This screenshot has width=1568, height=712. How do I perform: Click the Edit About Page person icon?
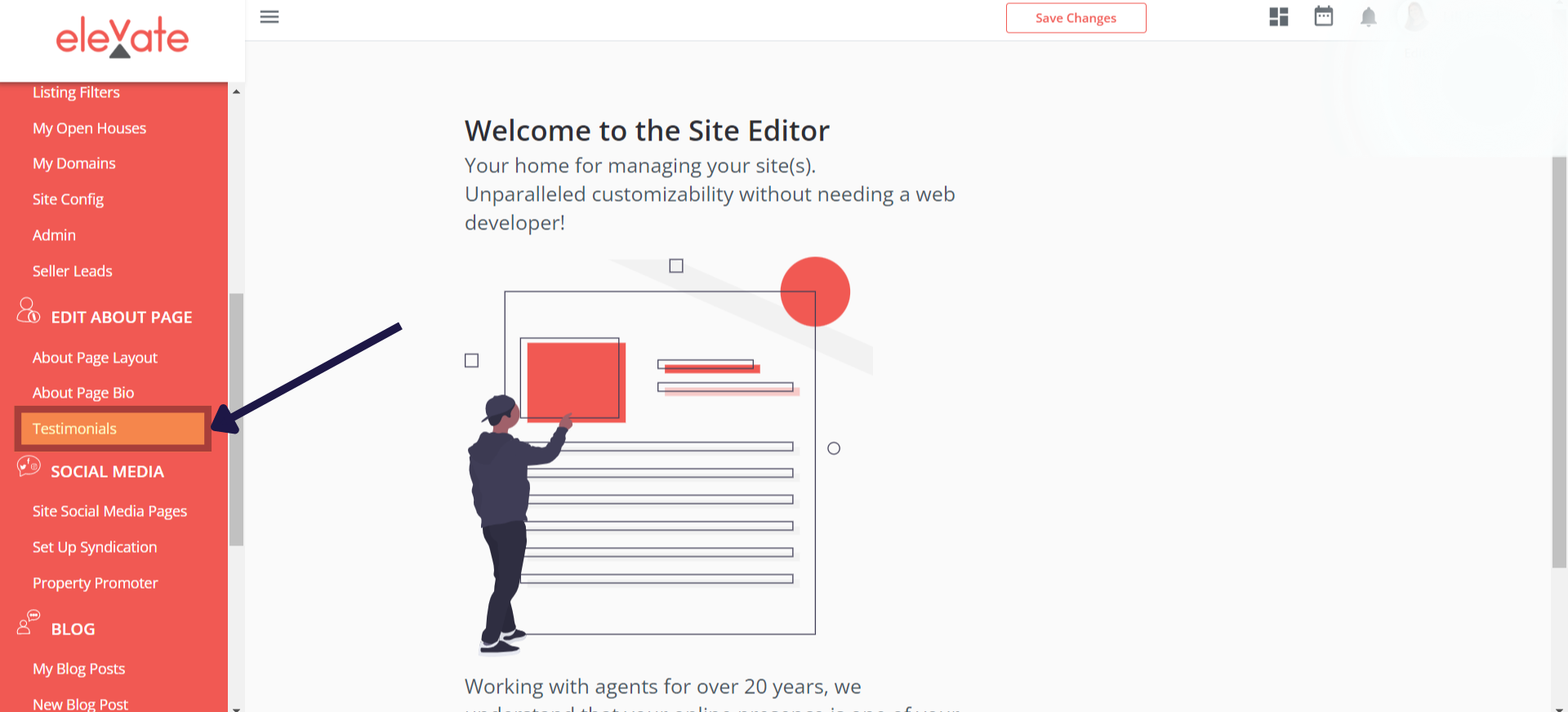[x=28, y=311]
